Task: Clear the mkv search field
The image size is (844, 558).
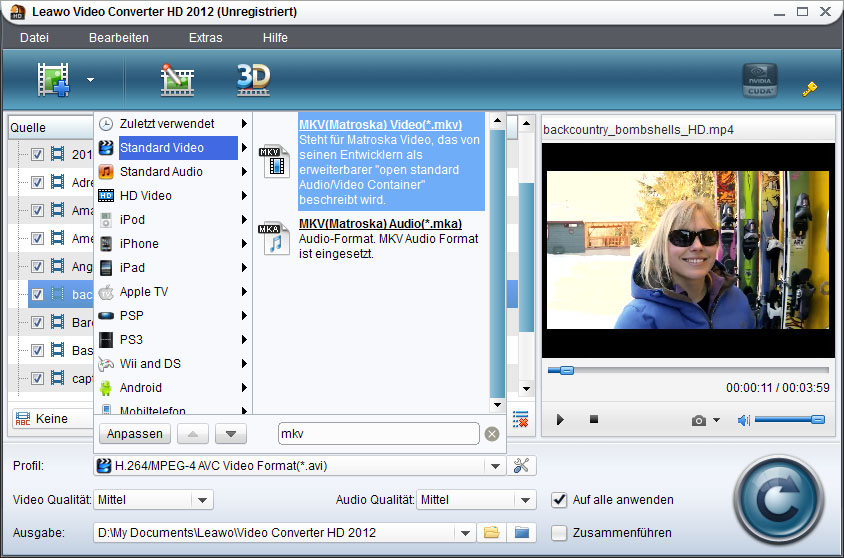Action: tap(491, 434)
